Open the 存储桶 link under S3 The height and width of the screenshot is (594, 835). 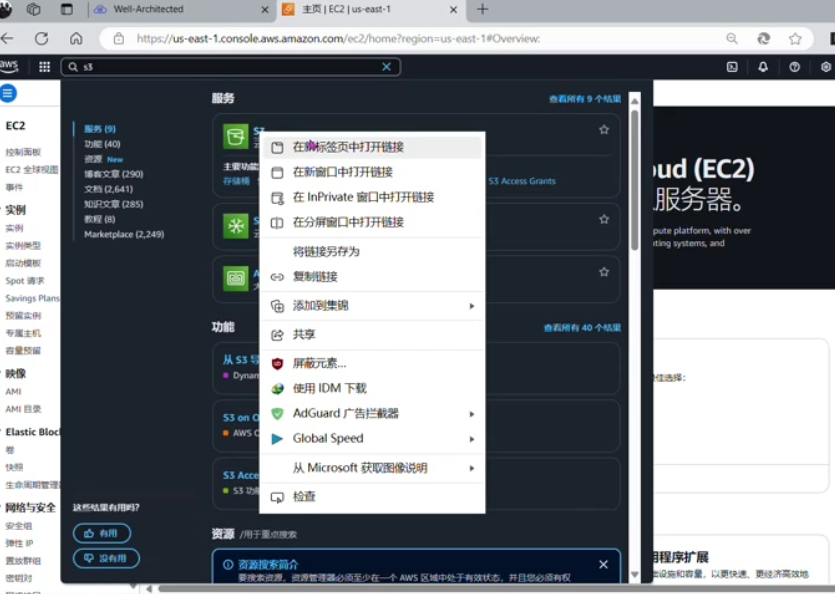coord(236,181)
